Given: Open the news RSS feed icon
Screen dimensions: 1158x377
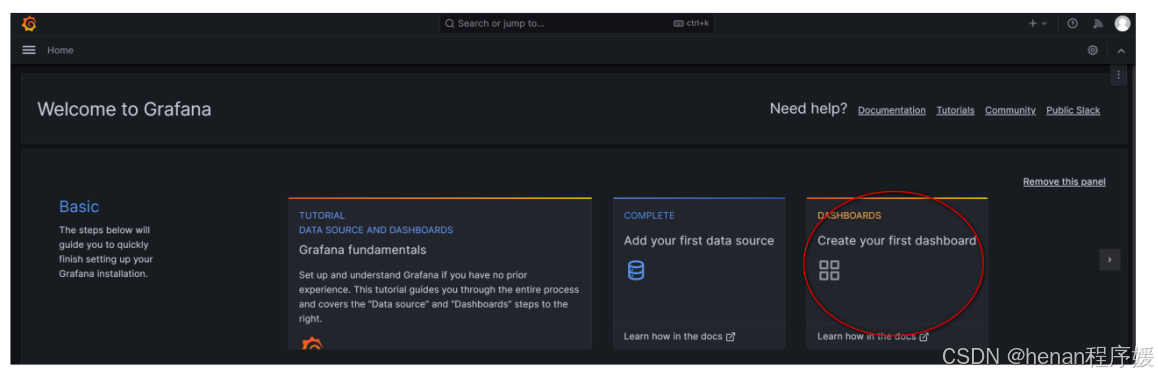Looking at the screenshot, I should (1097, 24).
